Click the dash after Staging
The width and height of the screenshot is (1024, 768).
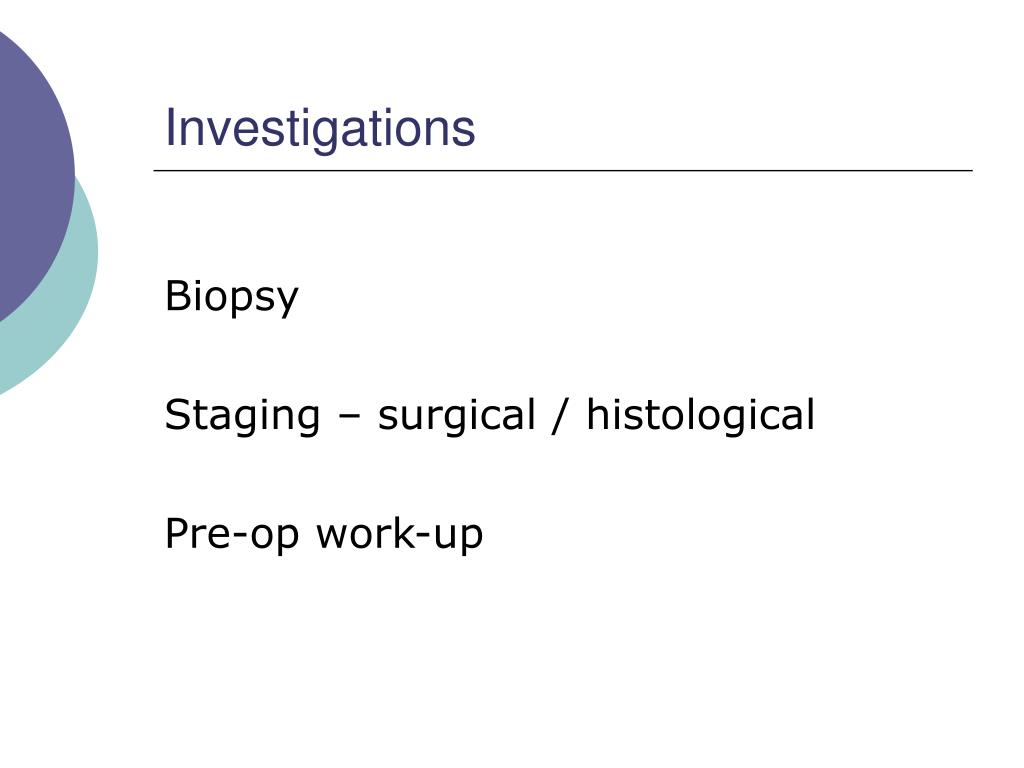click(349, 418)
